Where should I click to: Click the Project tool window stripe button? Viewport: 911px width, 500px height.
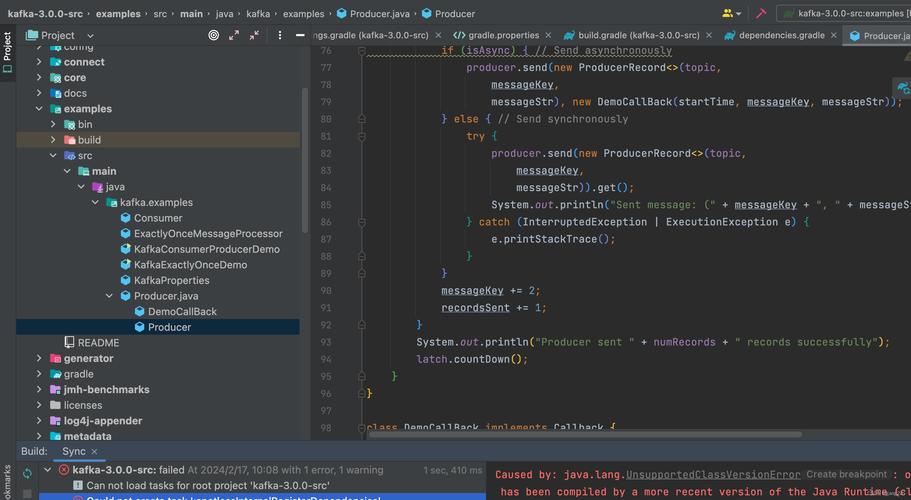(8, 52)
